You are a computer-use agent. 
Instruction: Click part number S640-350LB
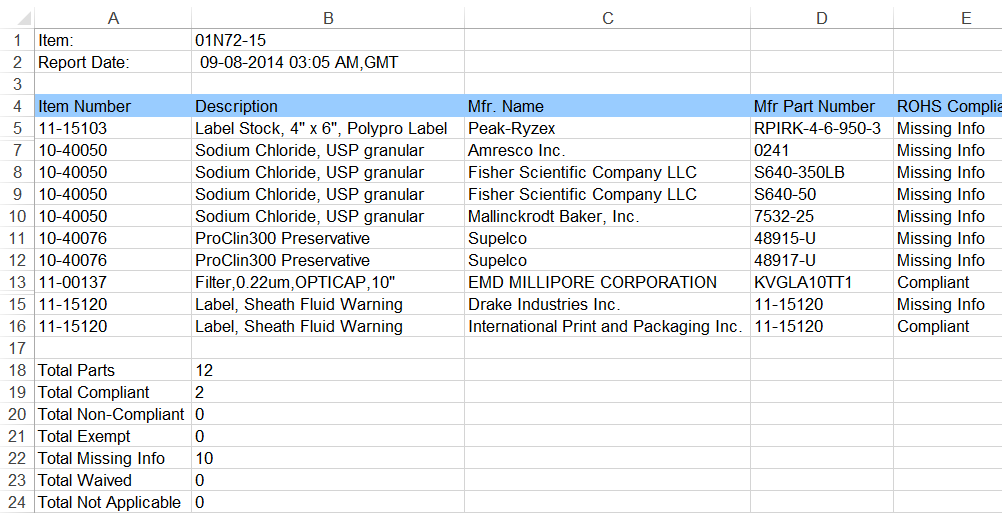(822, 172)
